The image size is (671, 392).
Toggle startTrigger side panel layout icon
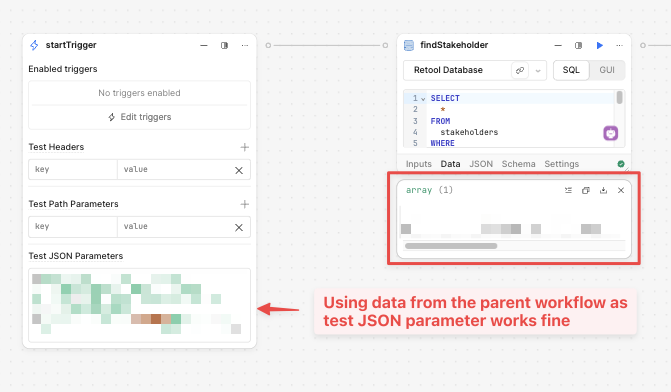pos(224,45)
